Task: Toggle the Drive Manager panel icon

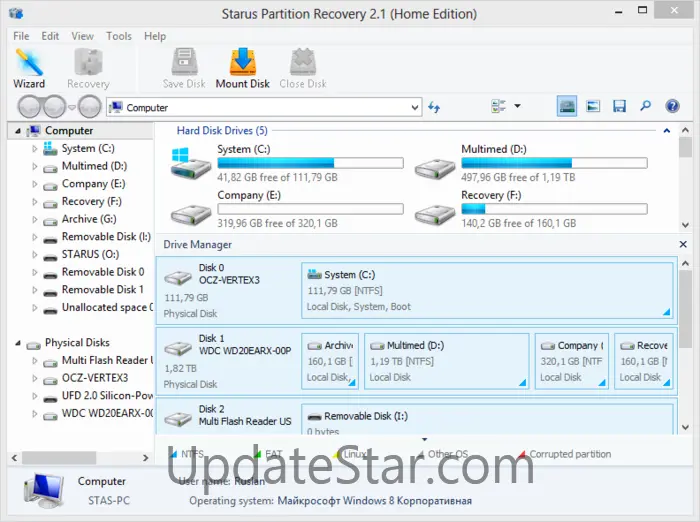Action: click(567, 106)
